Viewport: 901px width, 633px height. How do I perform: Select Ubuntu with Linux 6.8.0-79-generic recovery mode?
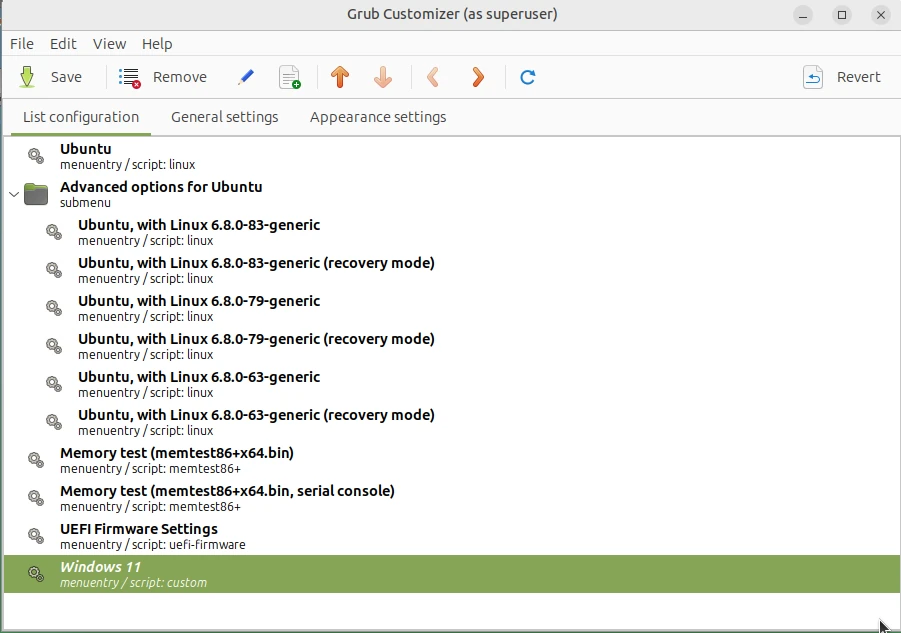pyautogui.click(x=256, y=346)
